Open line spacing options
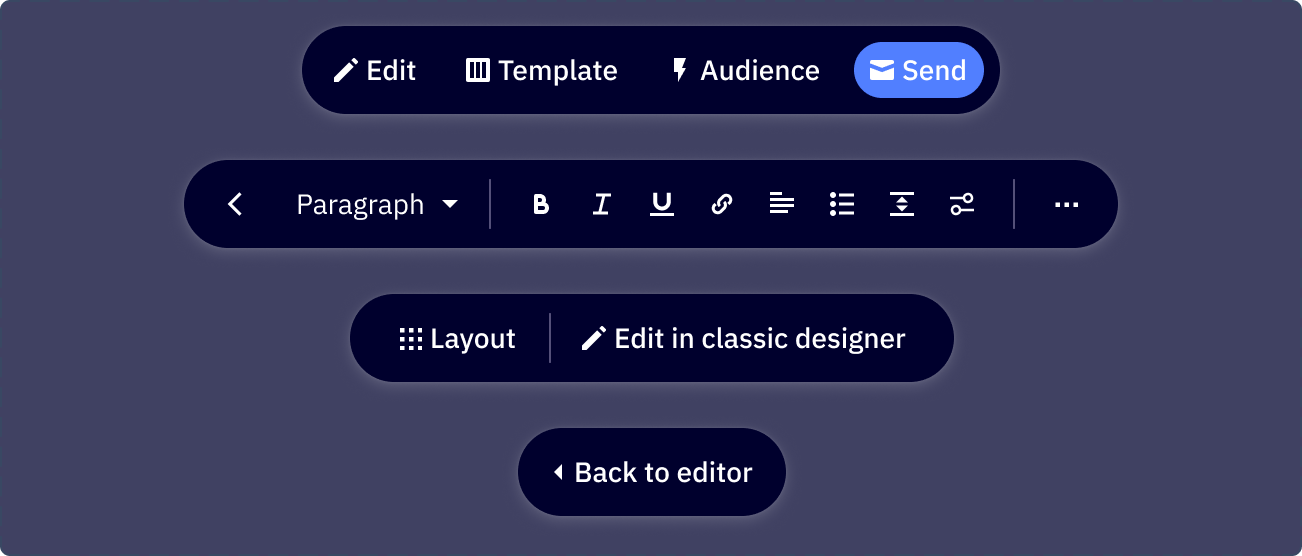Screen dimensions: 1302x556 pos(901,204)
